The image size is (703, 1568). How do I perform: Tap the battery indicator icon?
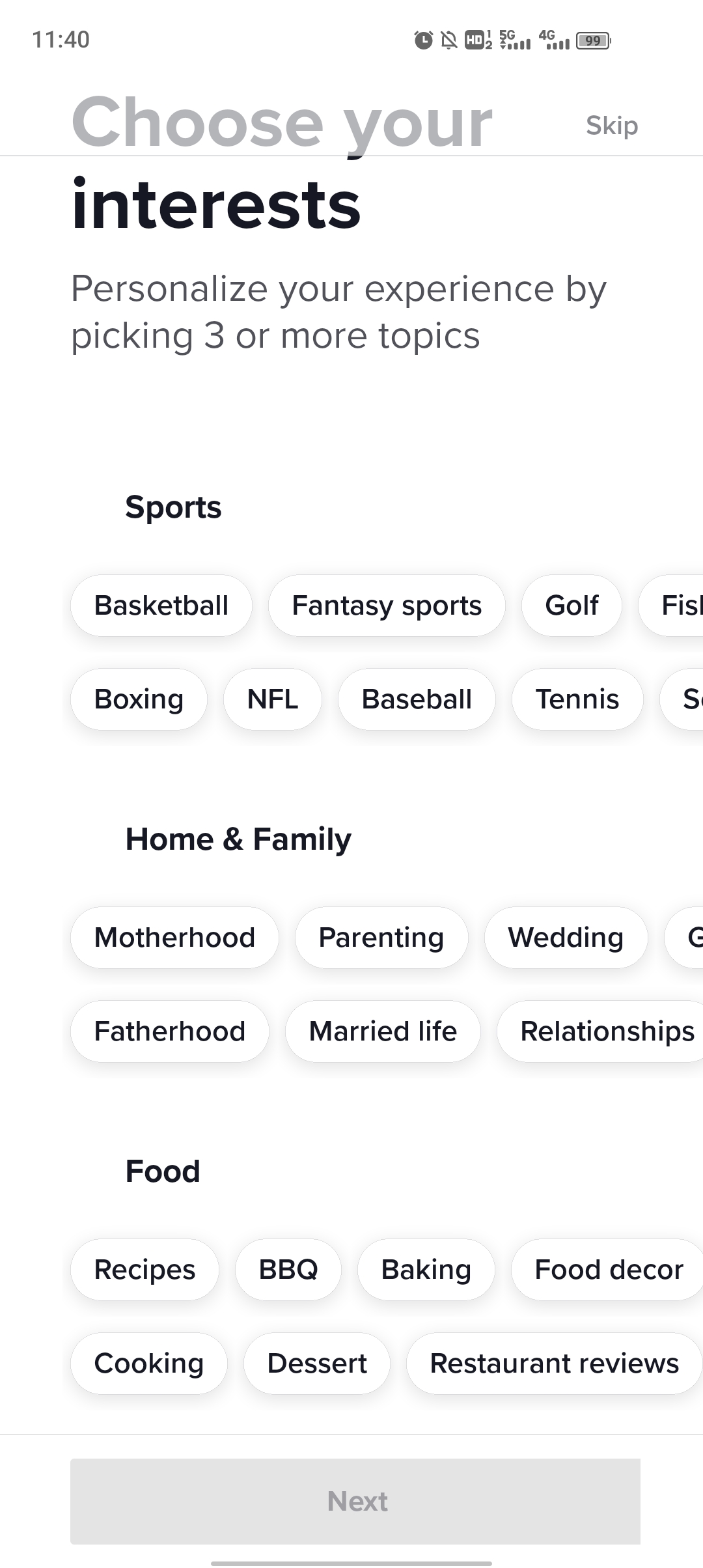pyautogui.click(x=593, y=40)
